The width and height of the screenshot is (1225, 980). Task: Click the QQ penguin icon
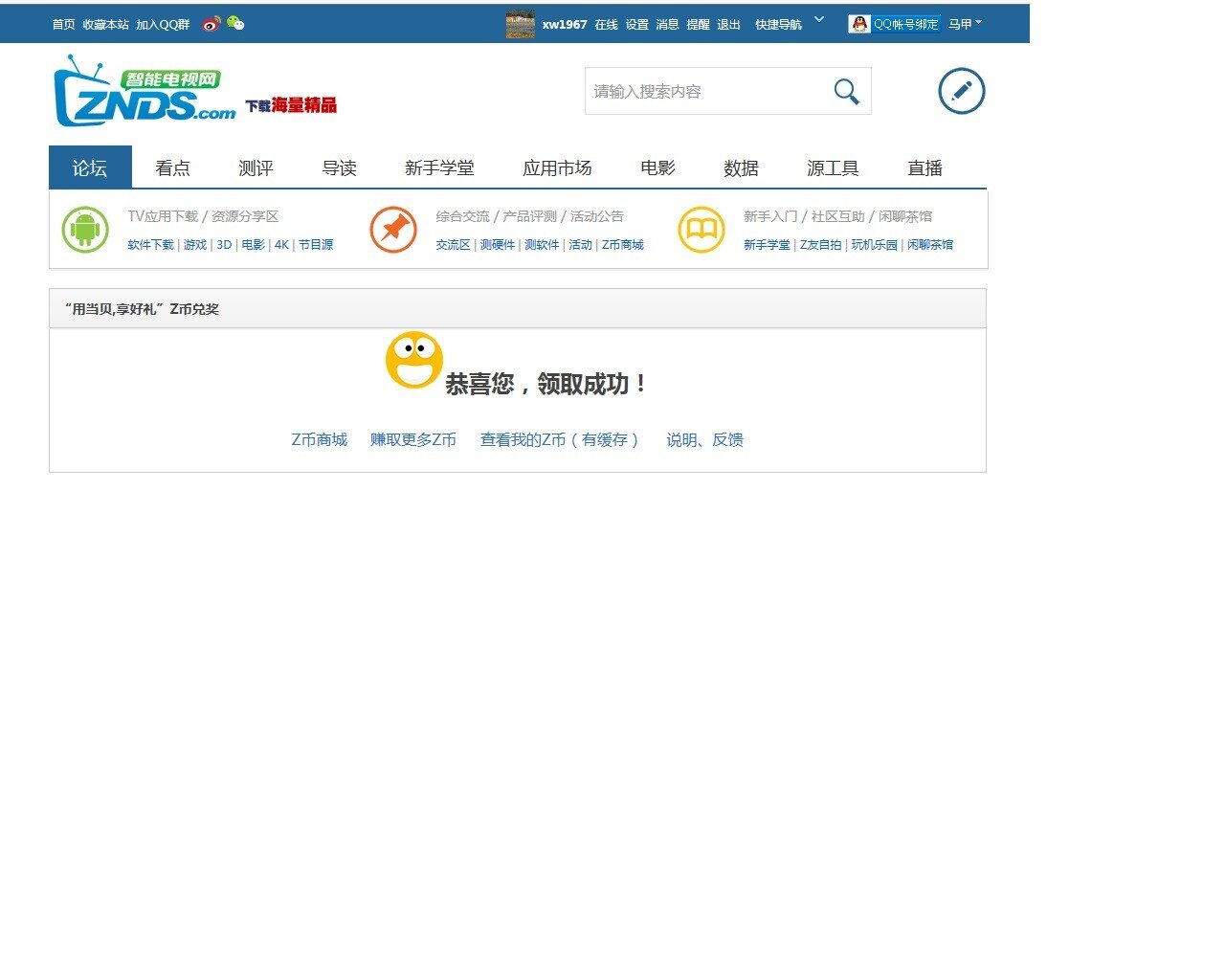pyautogui.click(x=859, y=24)
